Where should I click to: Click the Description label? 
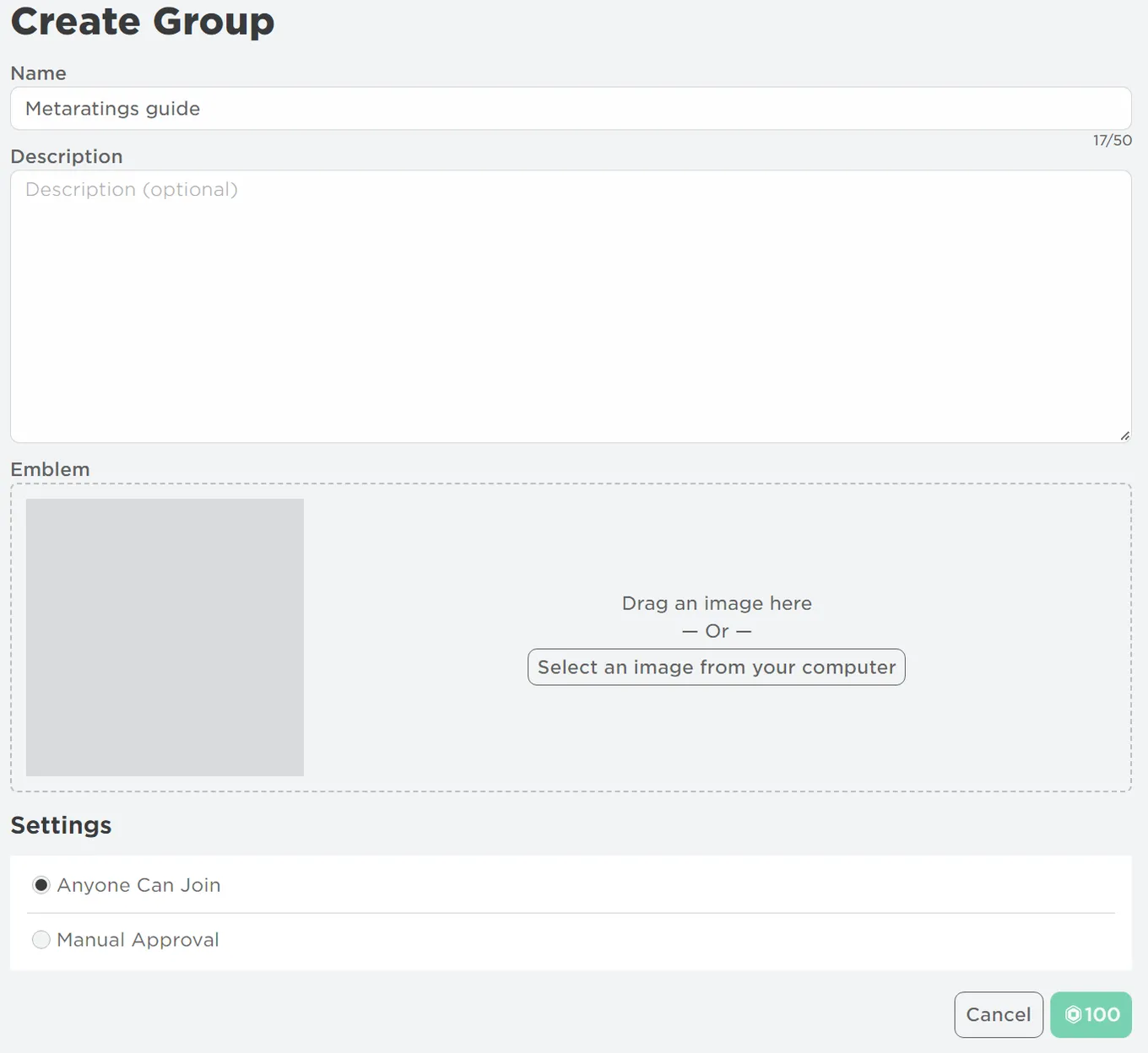click(x=67, y=157)
